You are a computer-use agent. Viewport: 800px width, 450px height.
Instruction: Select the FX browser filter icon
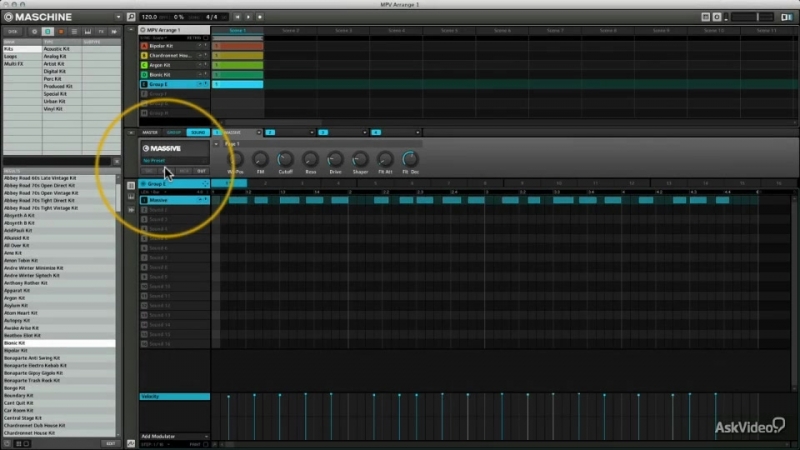click(101, 32)
